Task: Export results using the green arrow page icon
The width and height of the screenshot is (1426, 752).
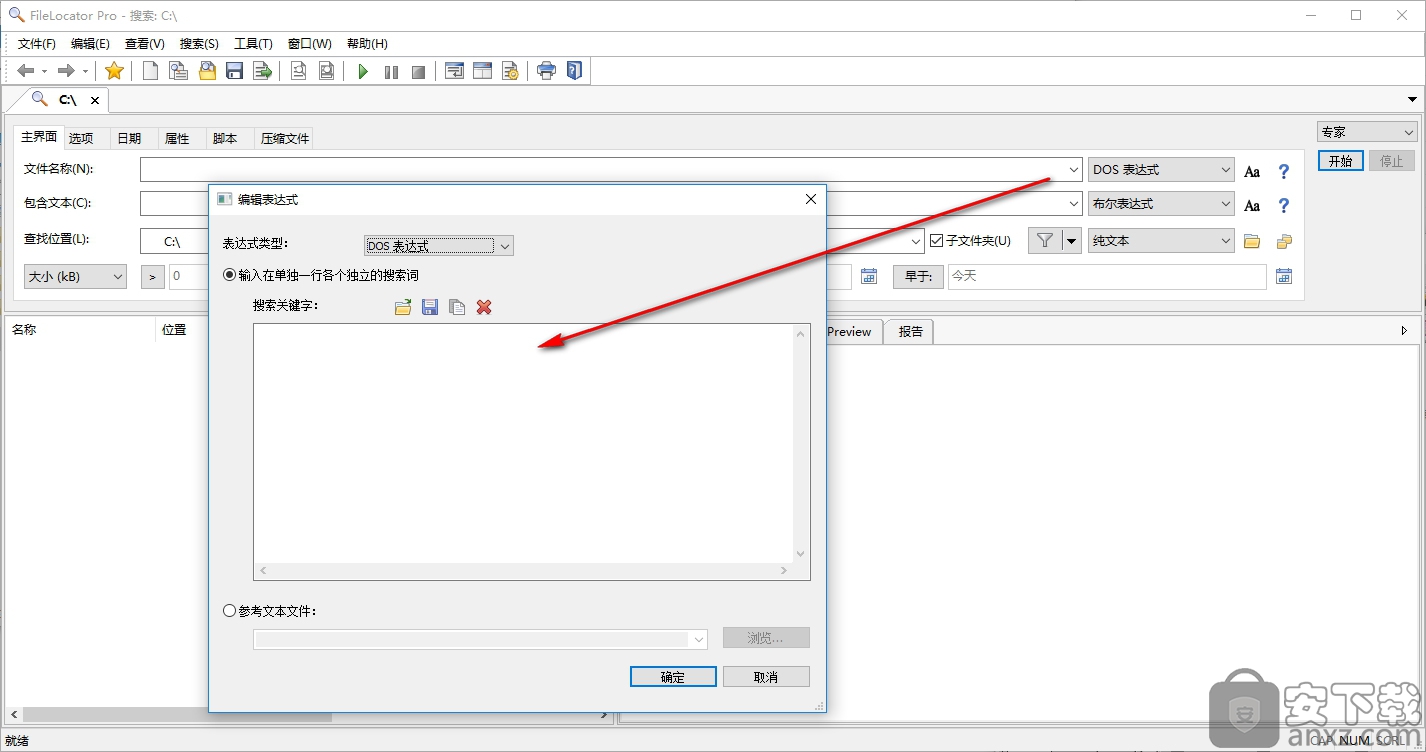Action: point(263,71)
